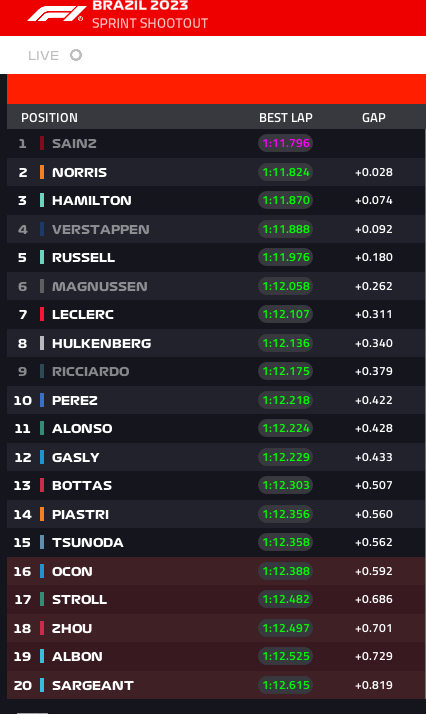Click the LIVE label text

43,56
